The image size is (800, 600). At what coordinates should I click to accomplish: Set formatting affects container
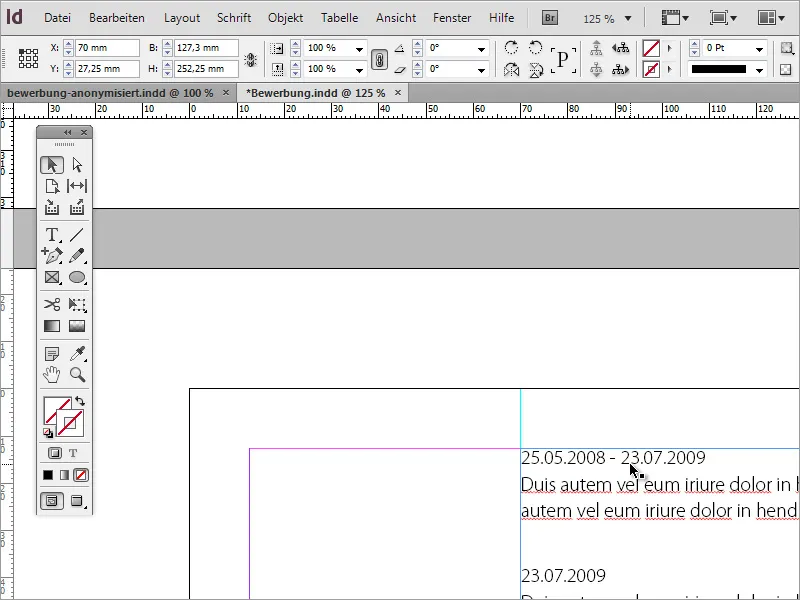55,453
